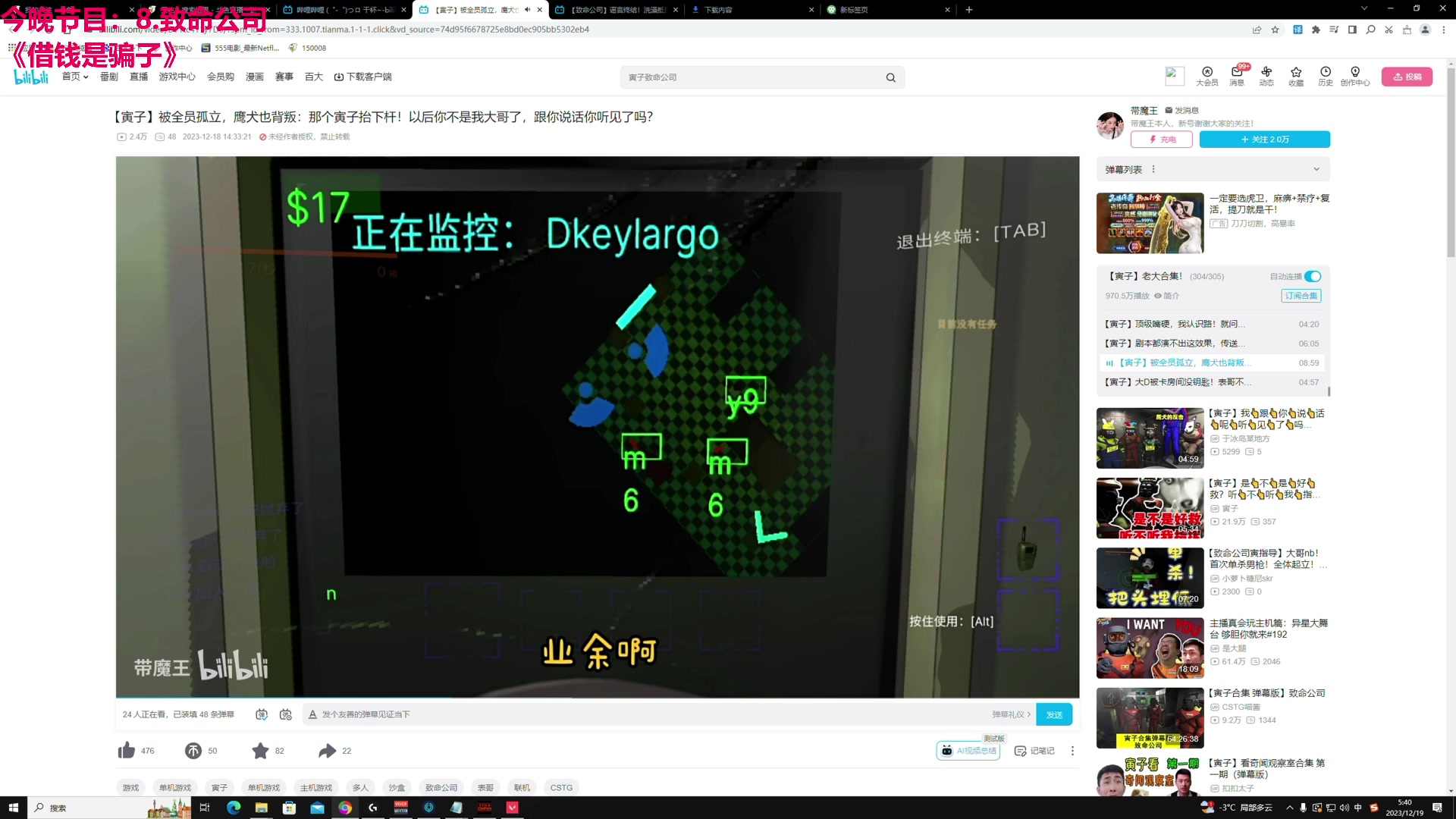Click the search magnifier icon
Screen dimensions: 1456x819
pyautogui.click(x=891, y=77)
